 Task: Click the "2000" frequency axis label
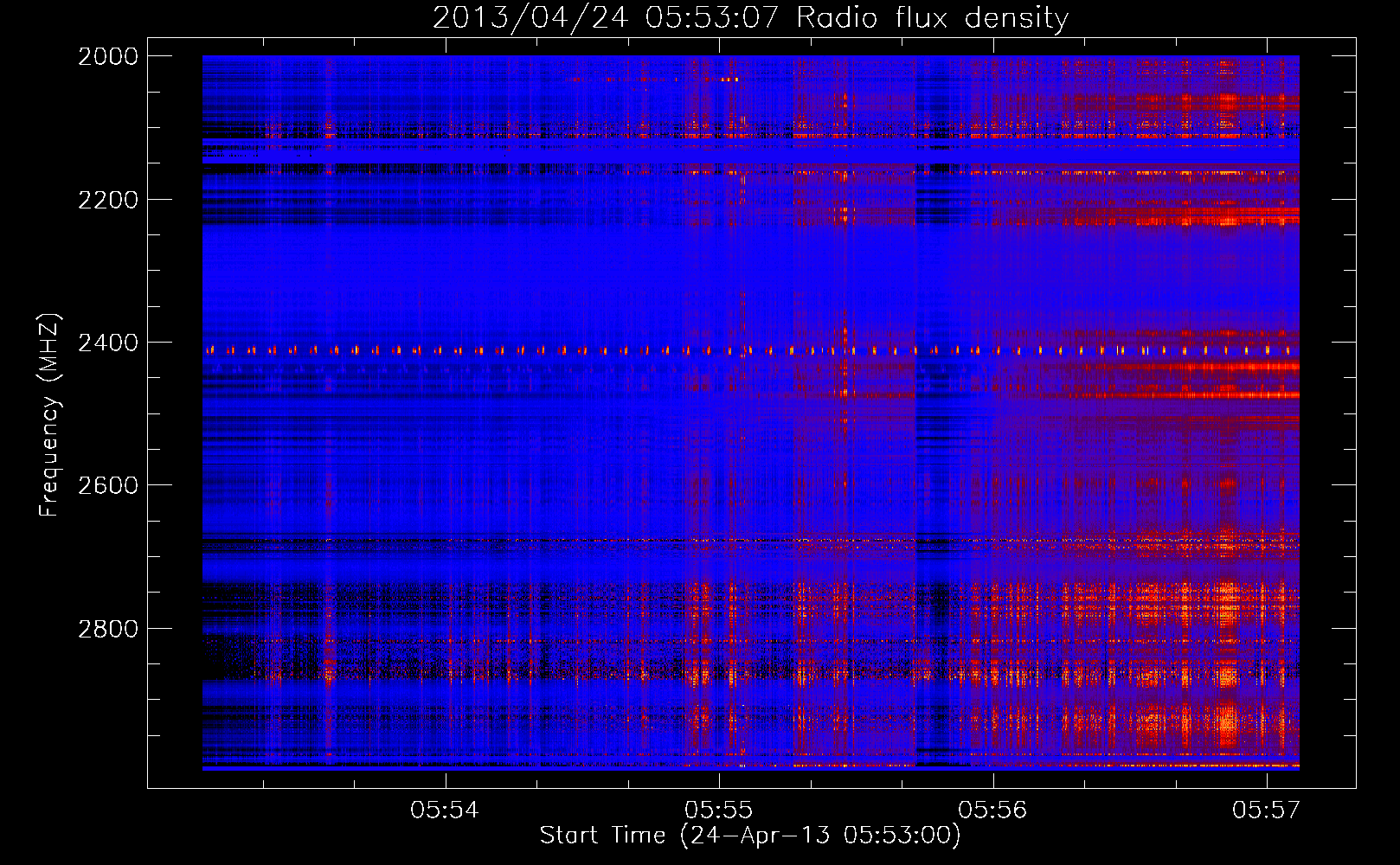tap(108, 56)
